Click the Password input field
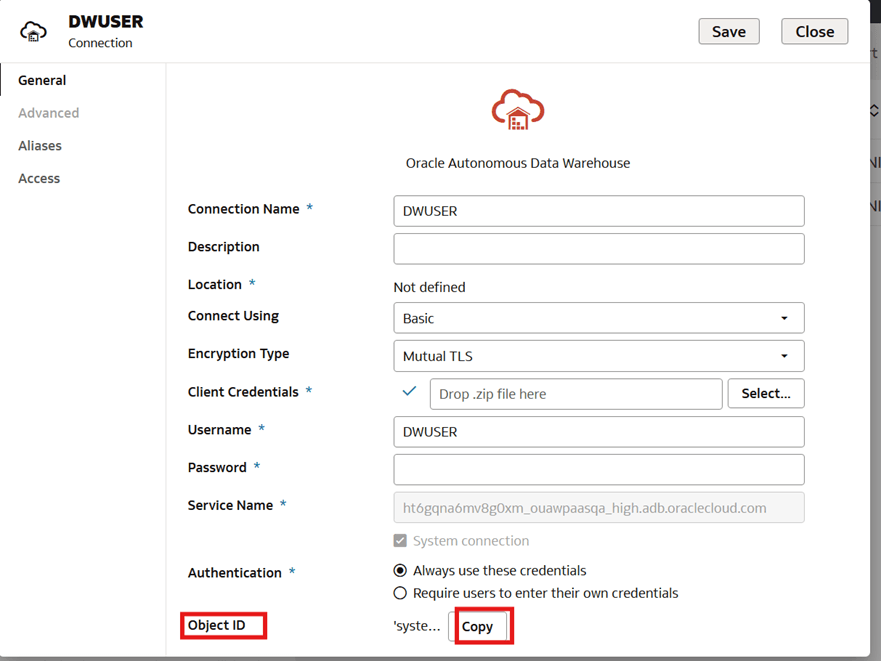 (598, 469)
